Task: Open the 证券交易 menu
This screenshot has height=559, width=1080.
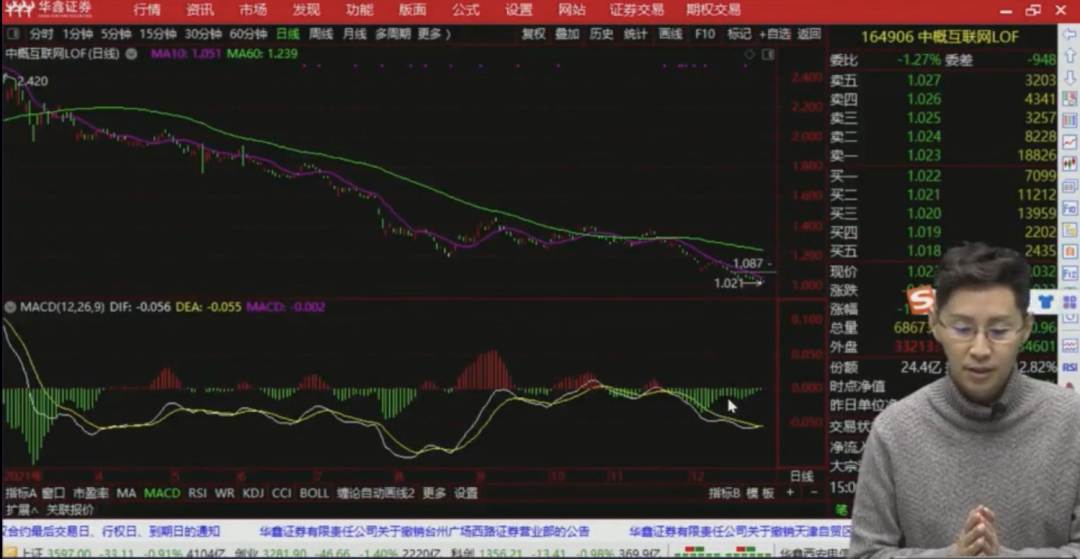Action: pos(636,10)
